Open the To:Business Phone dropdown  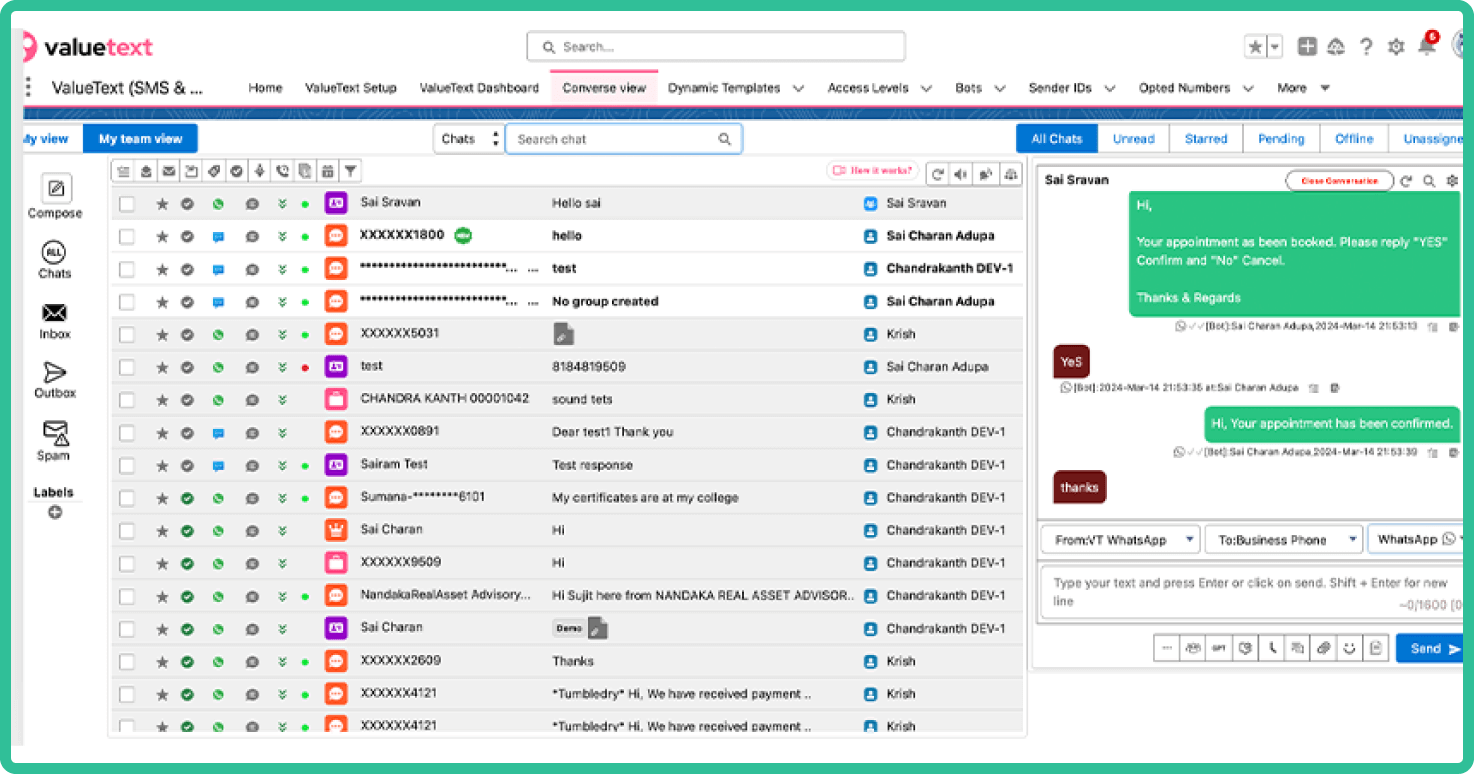coord(1283,539)
